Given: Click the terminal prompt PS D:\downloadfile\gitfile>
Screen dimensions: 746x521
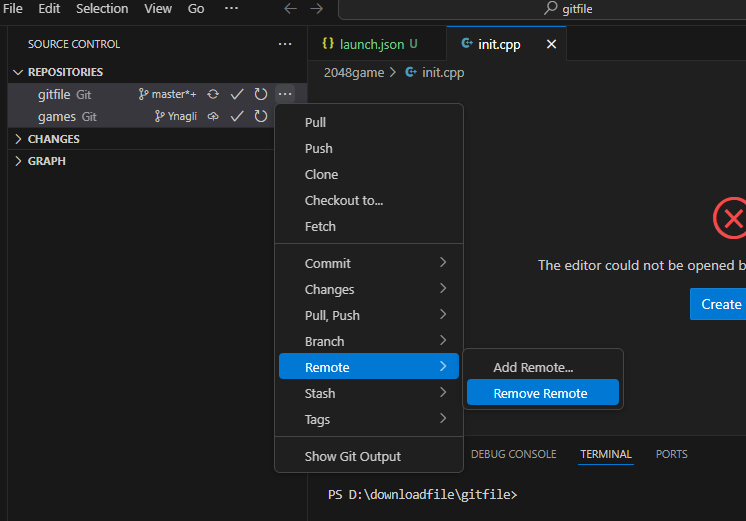Looking at the screenshot, I should 422,494.
